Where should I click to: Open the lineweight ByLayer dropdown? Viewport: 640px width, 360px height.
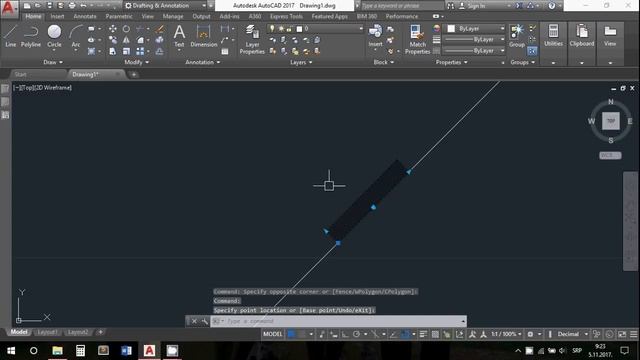click(474, 40)
